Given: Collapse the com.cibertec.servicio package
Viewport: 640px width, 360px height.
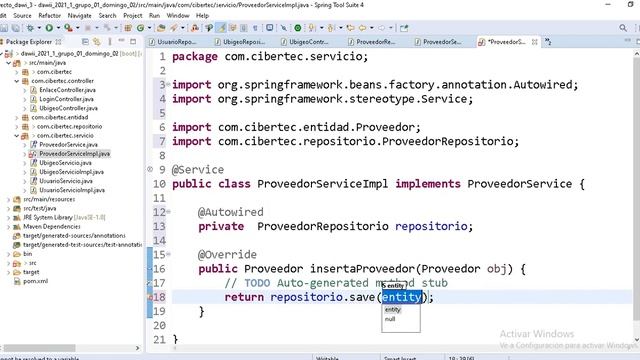Looking at the screenshot, I should [17, 136].
